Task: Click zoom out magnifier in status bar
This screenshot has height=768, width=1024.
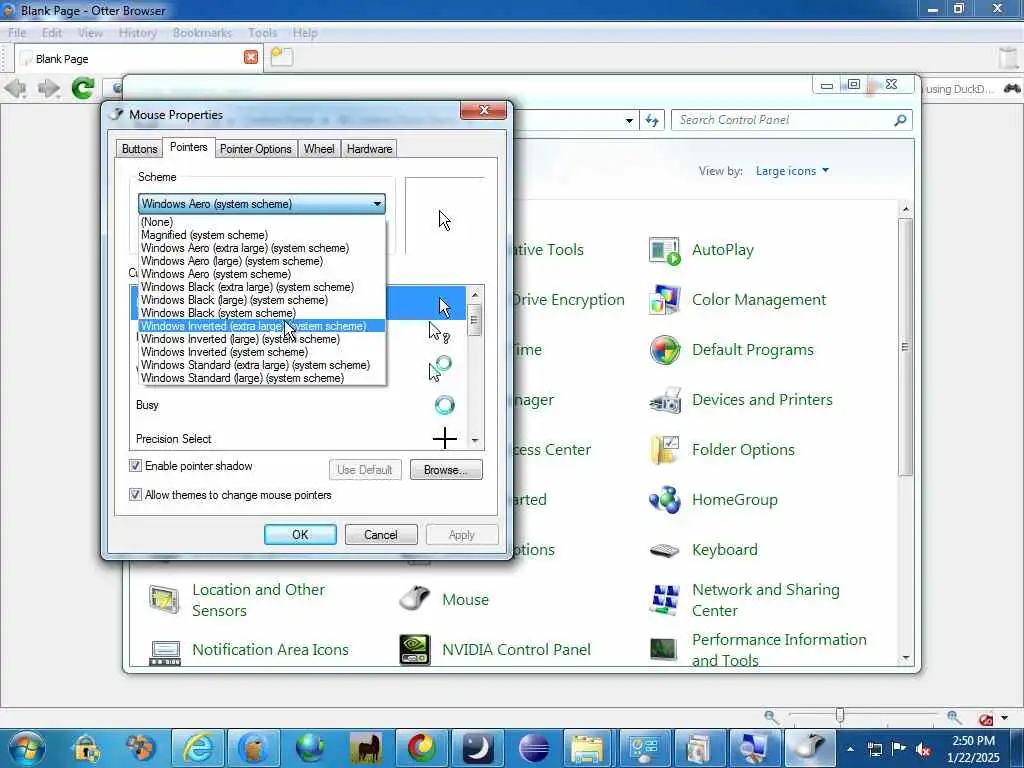Action: point(771,718)
